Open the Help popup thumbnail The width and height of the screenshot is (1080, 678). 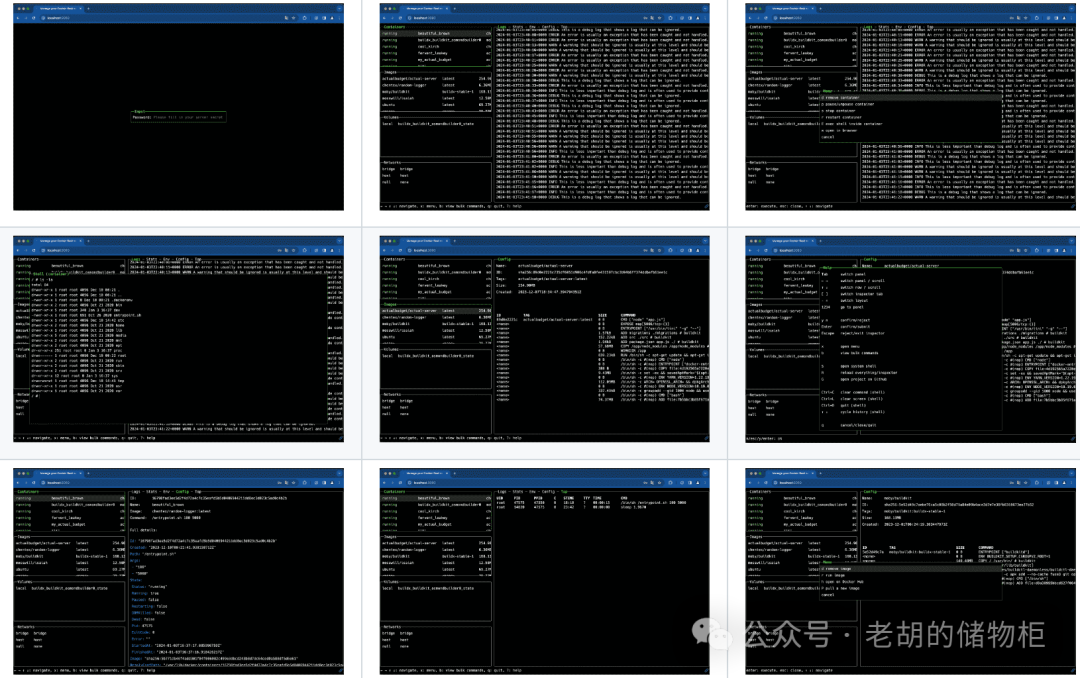[911, 340]
